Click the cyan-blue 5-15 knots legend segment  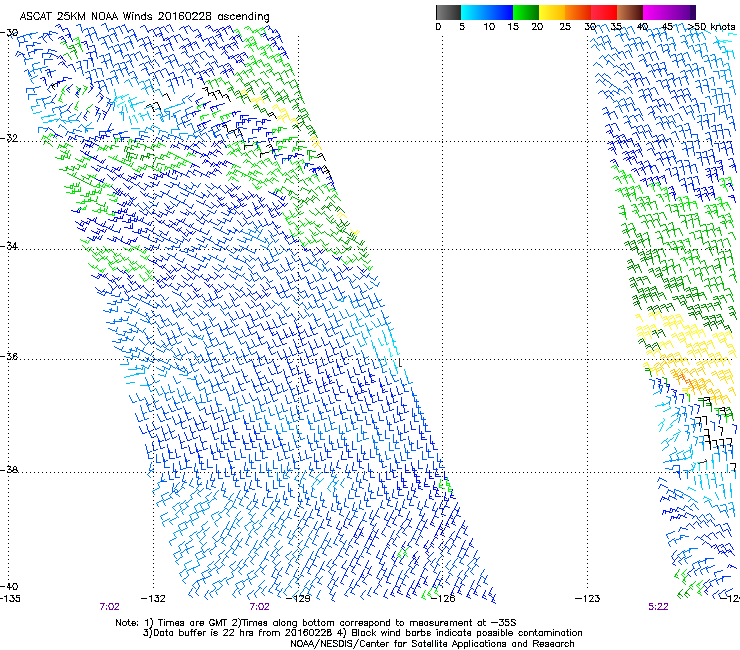tap(487, 12)
